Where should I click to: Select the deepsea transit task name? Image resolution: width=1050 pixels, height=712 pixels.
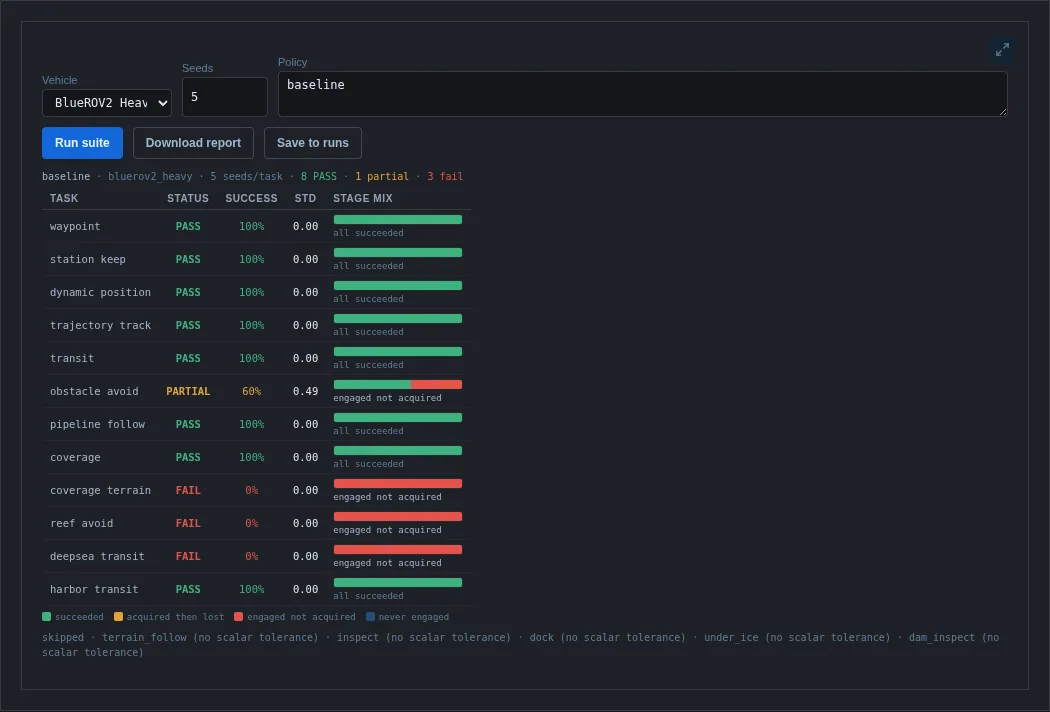tap(97, 556)
